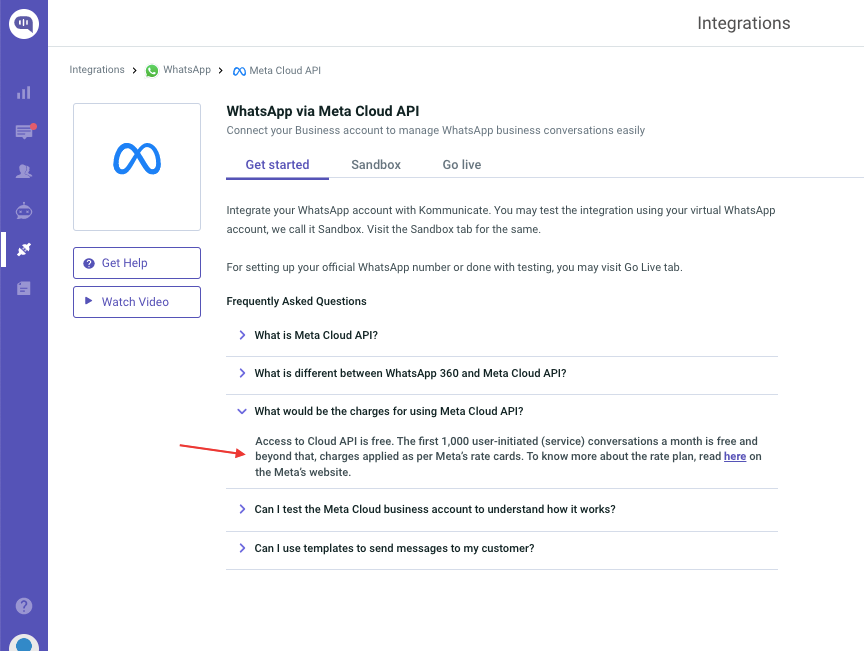Open the bot icon in sidebar
Viewport: 864px width, 651px height.
(x=24, y=211)
